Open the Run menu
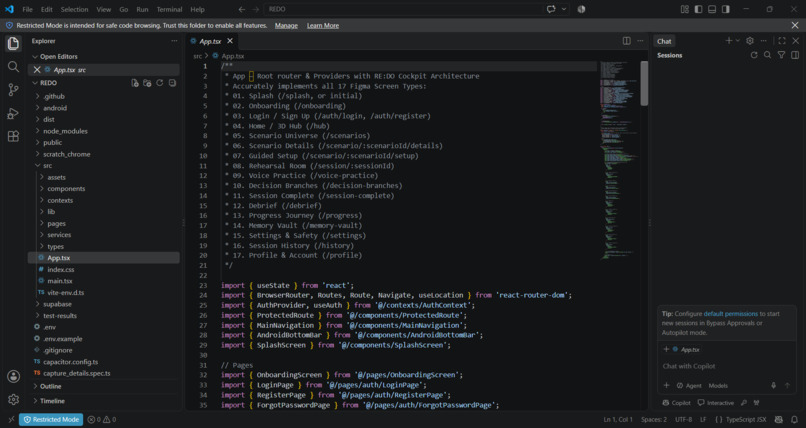Image resolution: width=806 pixels, height=428 pixels. coord(142,9)
